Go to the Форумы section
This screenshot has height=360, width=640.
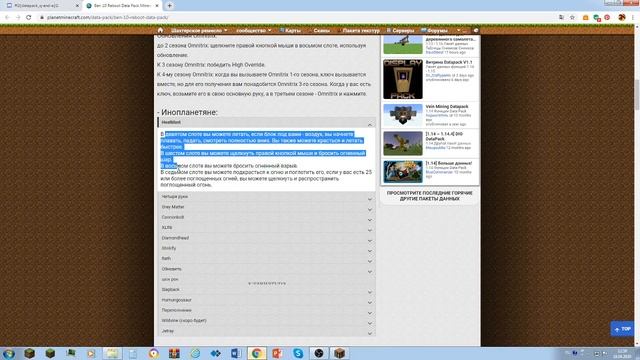click(x=434, y=30)
